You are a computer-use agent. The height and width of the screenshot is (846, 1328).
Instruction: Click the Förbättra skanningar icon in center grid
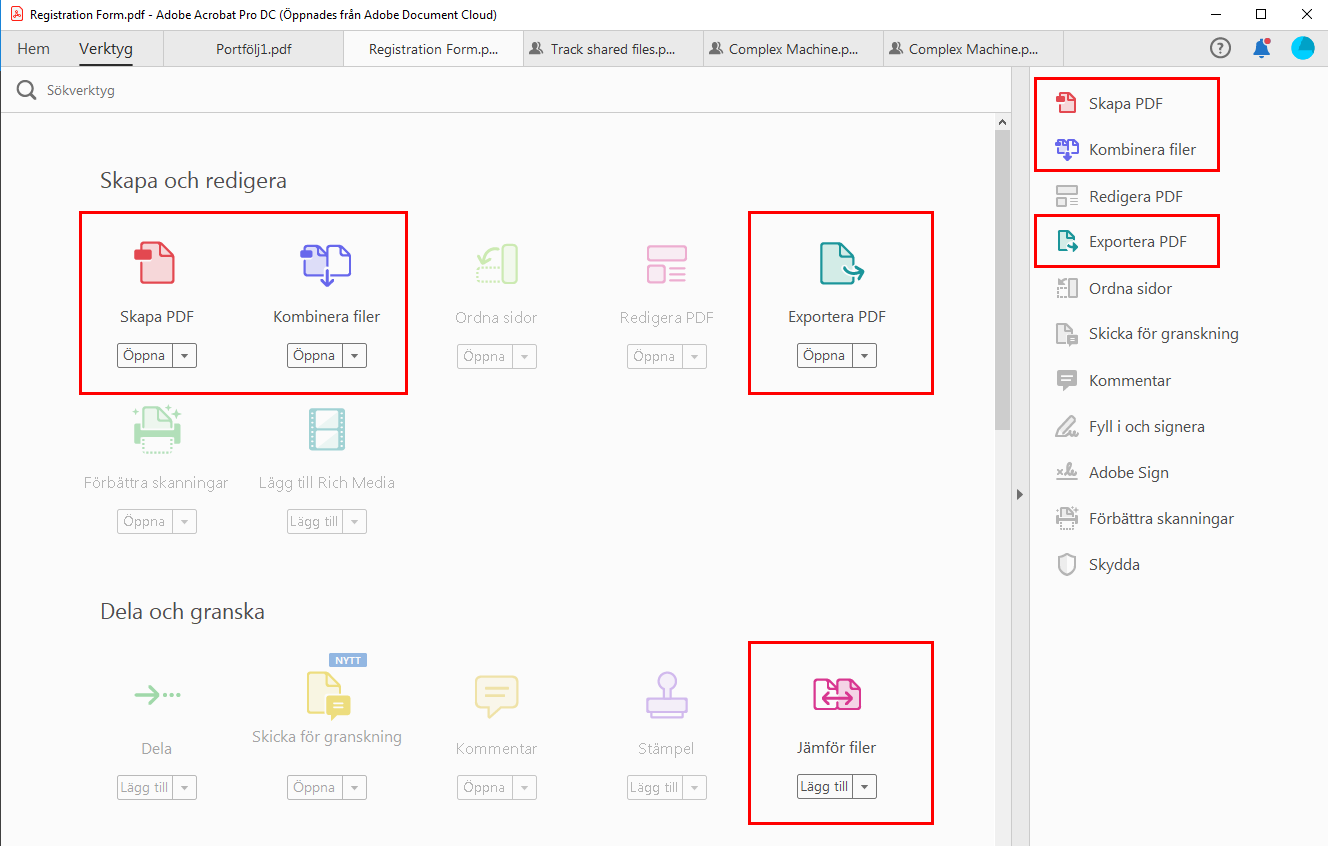click(156, 430)
